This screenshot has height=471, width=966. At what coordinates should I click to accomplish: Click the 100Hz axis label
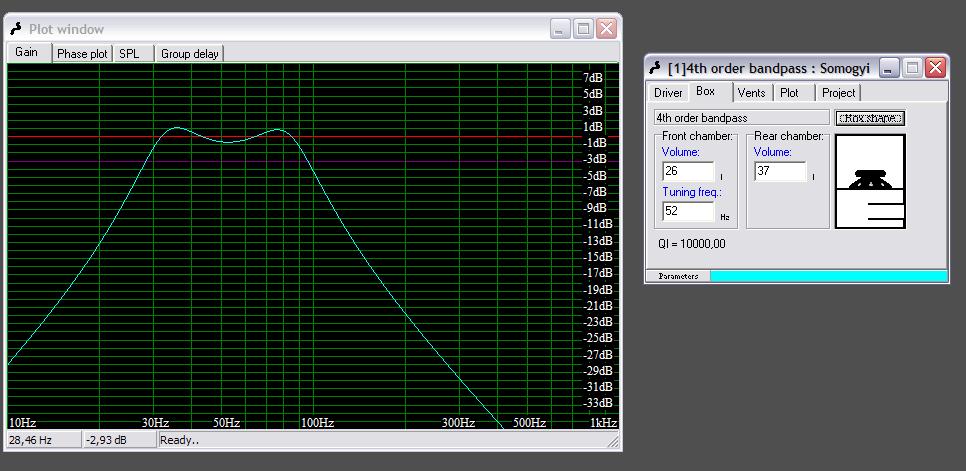317,423
